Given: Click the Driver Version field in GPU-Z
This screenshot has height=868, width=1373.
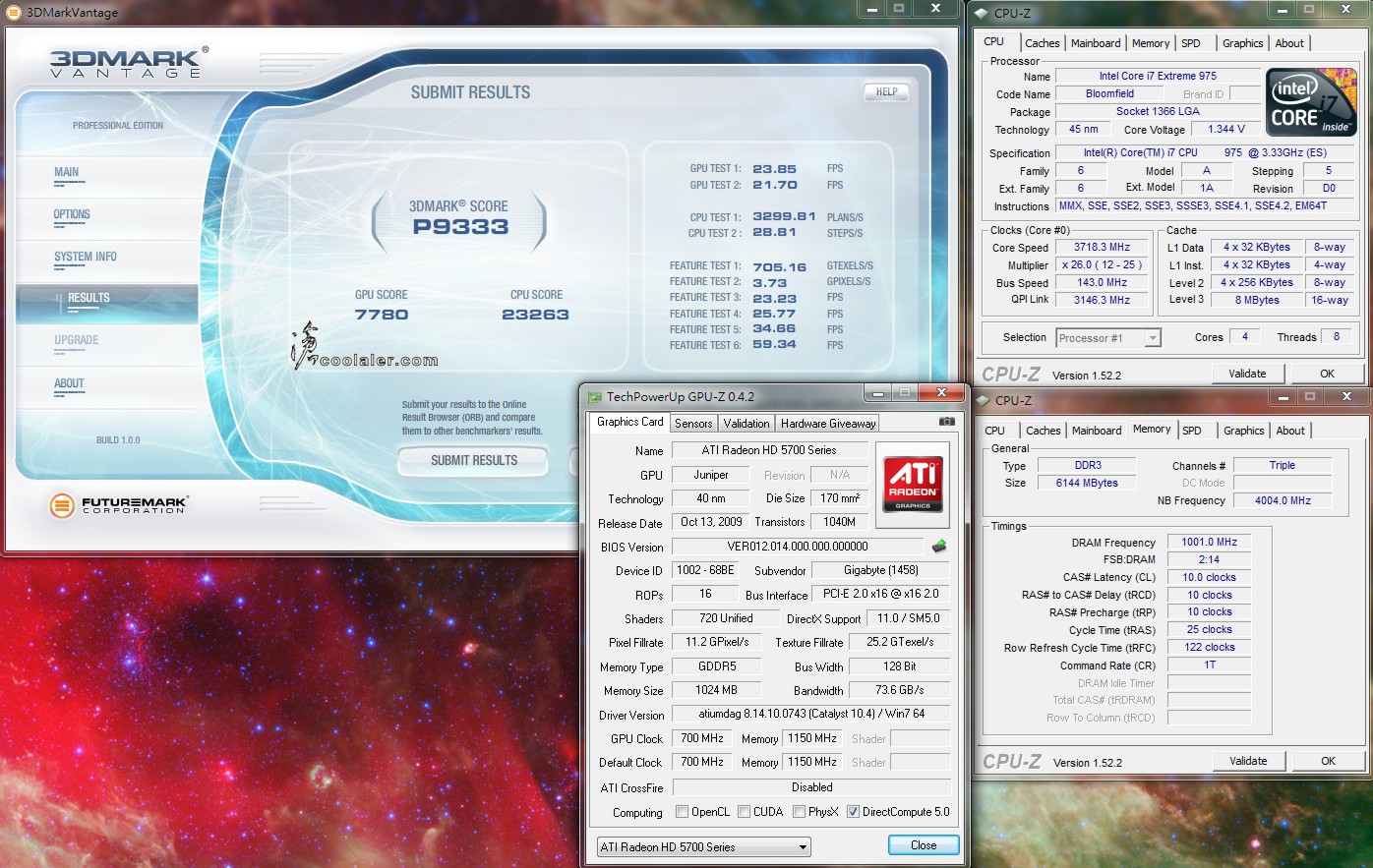Looking at the screenshot, I should (811, 714).
